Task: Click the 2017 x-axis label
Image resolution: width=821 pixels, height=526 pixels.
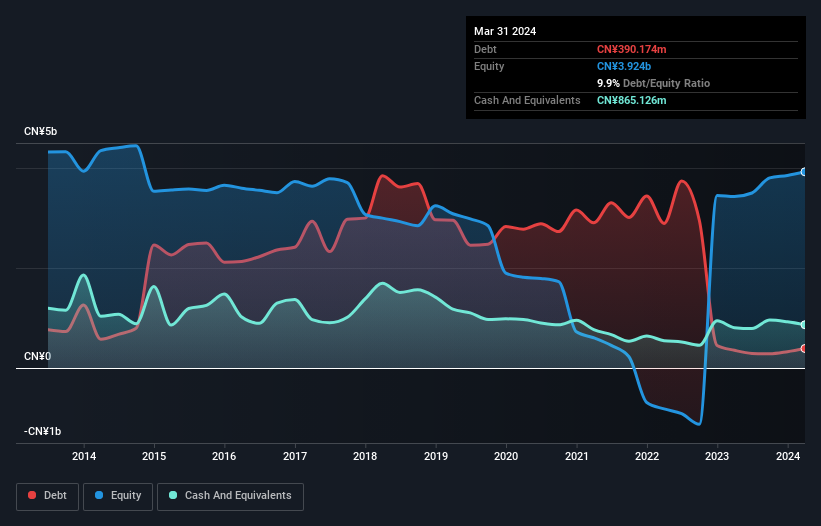Action: point(295,456)
